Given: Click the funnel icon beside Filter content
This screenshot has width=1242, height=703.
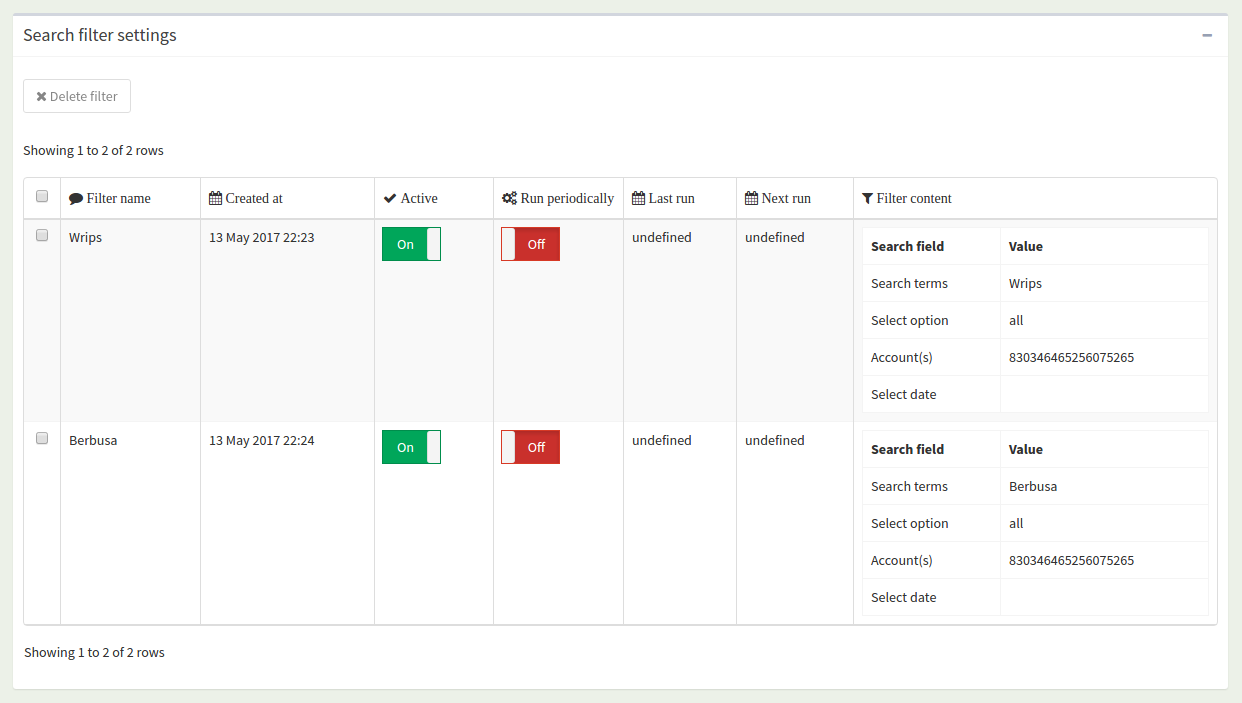Looking at the screenshot, I should [x=866, y=198].
